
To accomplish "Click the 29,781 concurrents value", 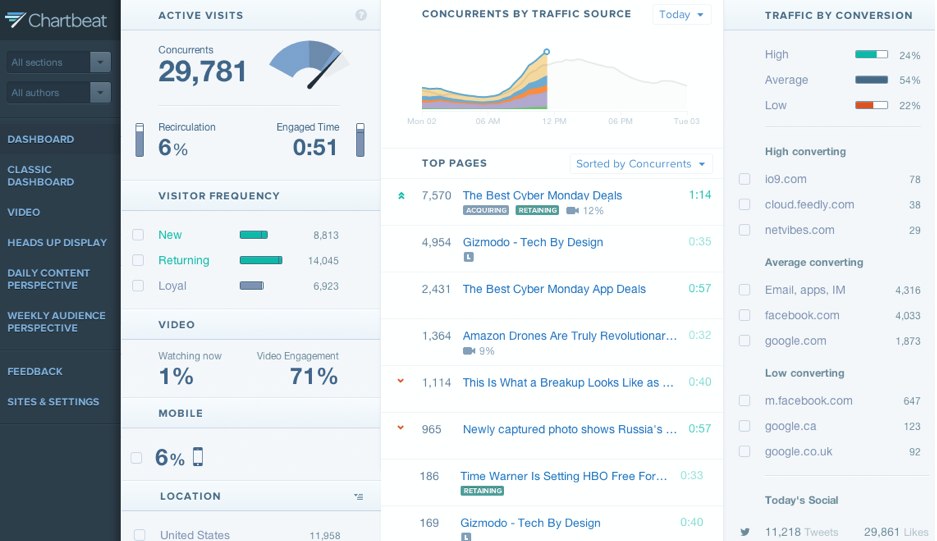I will point(202,72).
